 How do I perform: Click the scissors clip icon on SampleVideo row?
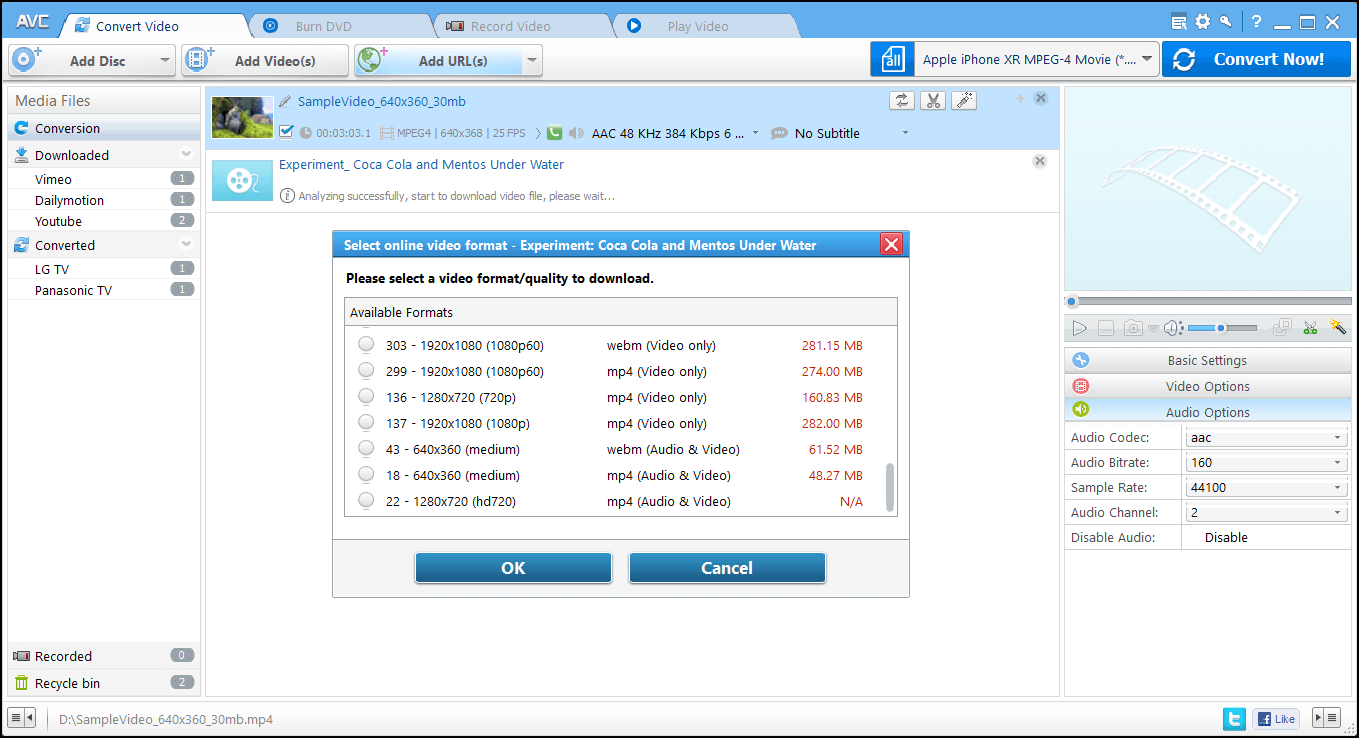pos(933,100)
